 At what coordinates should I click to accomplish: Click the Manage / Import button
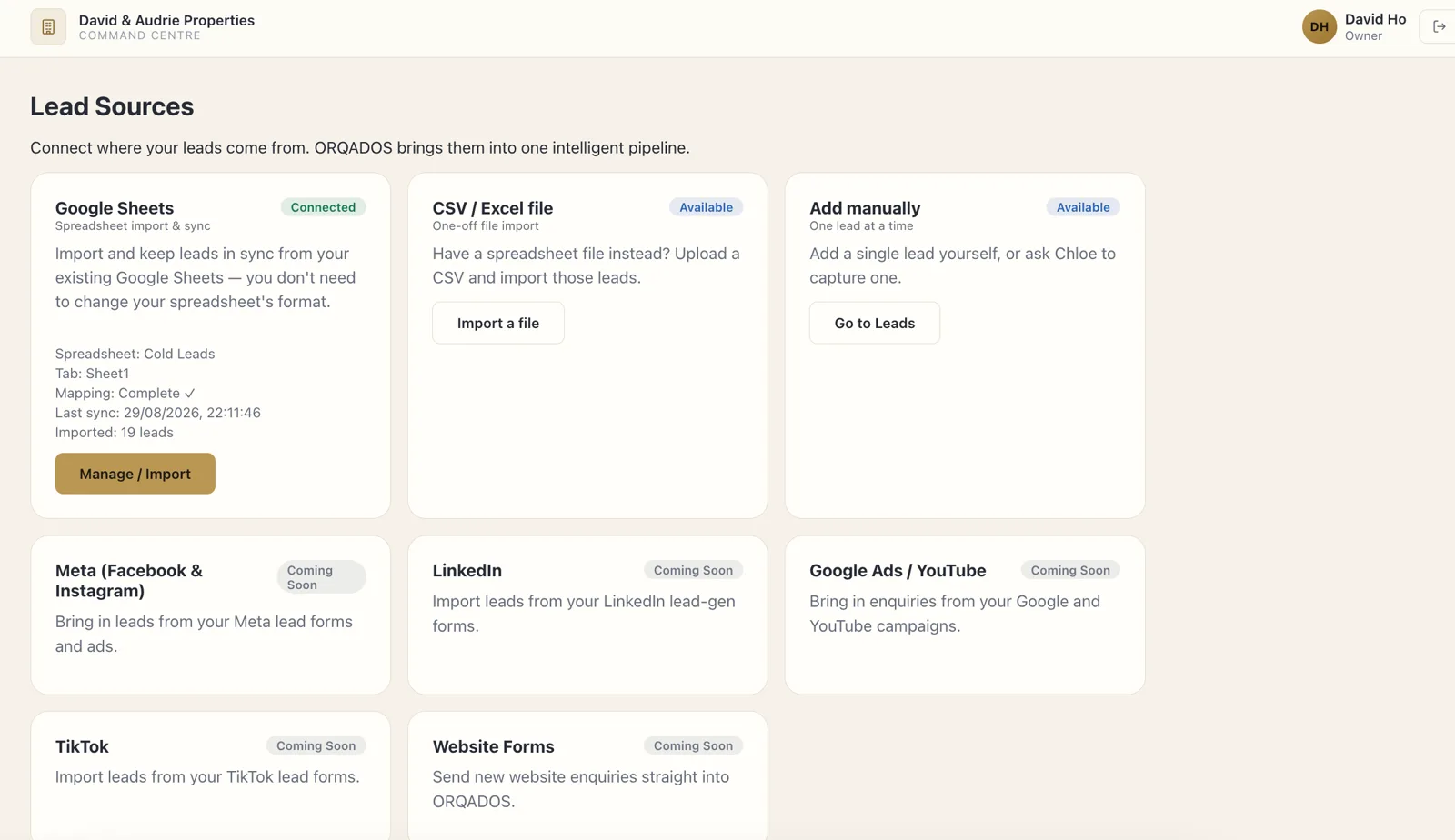click(135, 474)
